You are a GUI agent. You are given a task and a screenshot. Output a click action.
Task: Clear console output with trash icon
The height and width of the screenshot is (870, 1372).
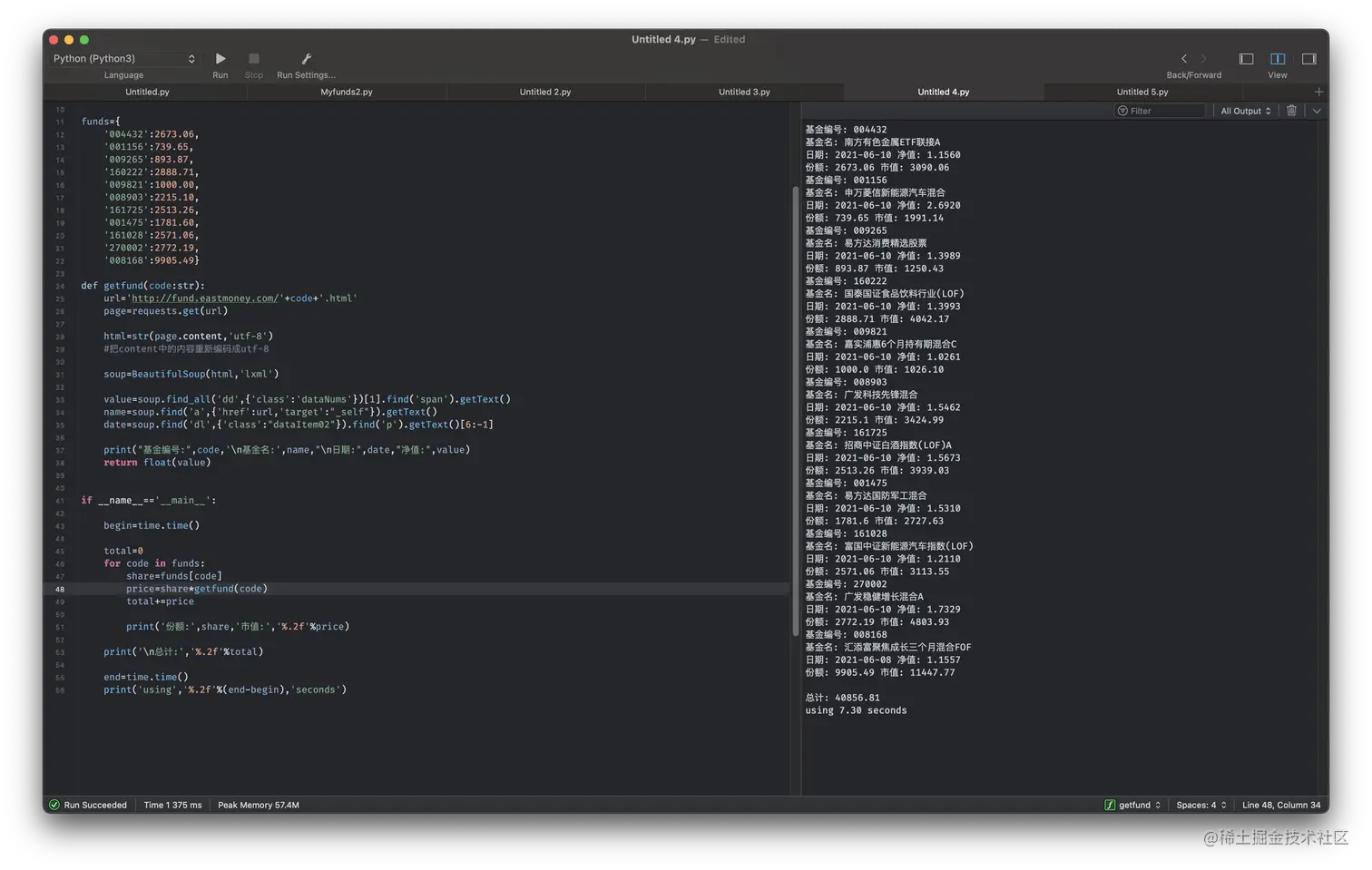[x=1291, y=111]
